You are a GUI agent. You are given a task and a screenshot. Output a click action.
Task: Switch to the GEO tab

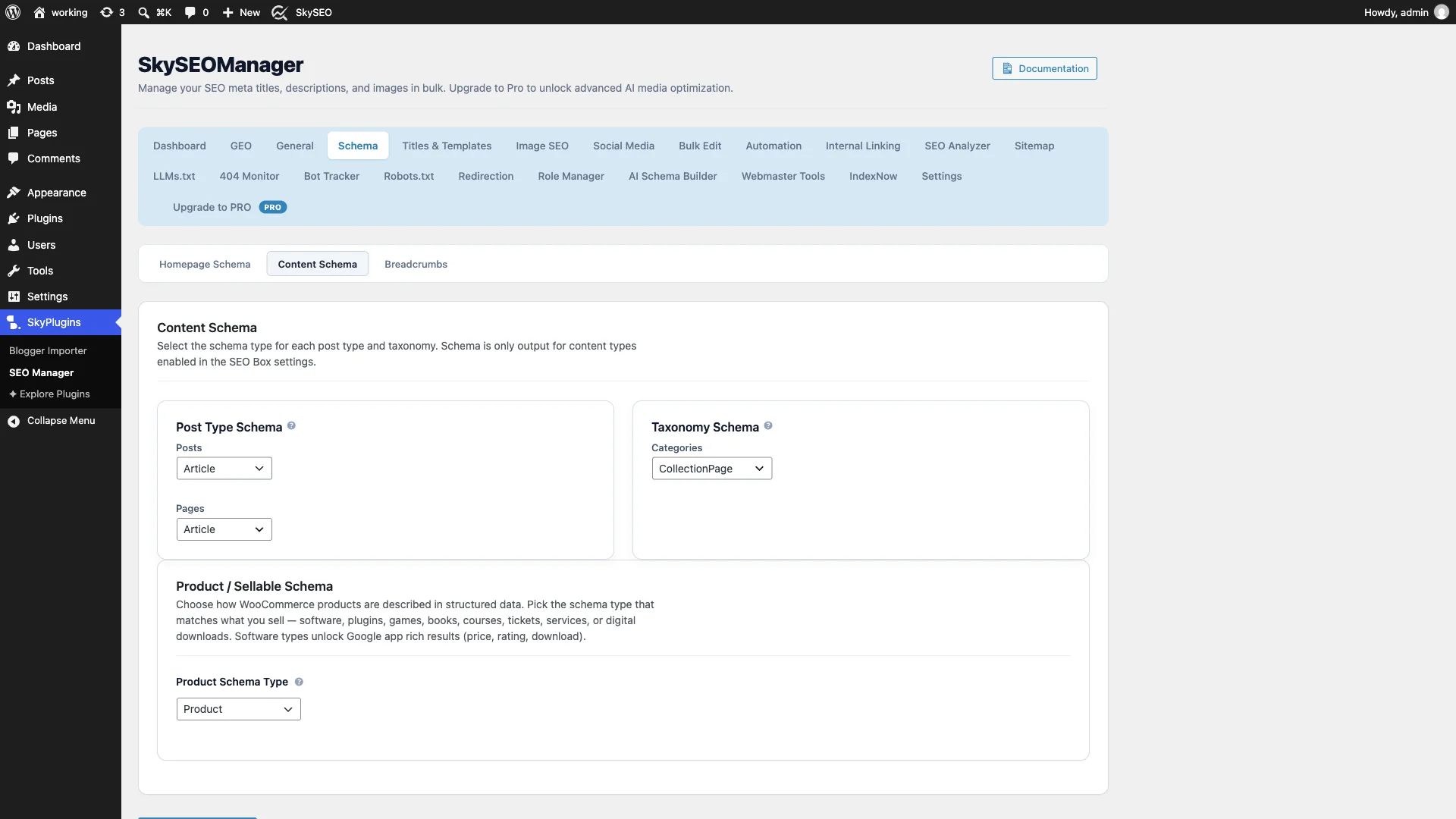point(241,146)
